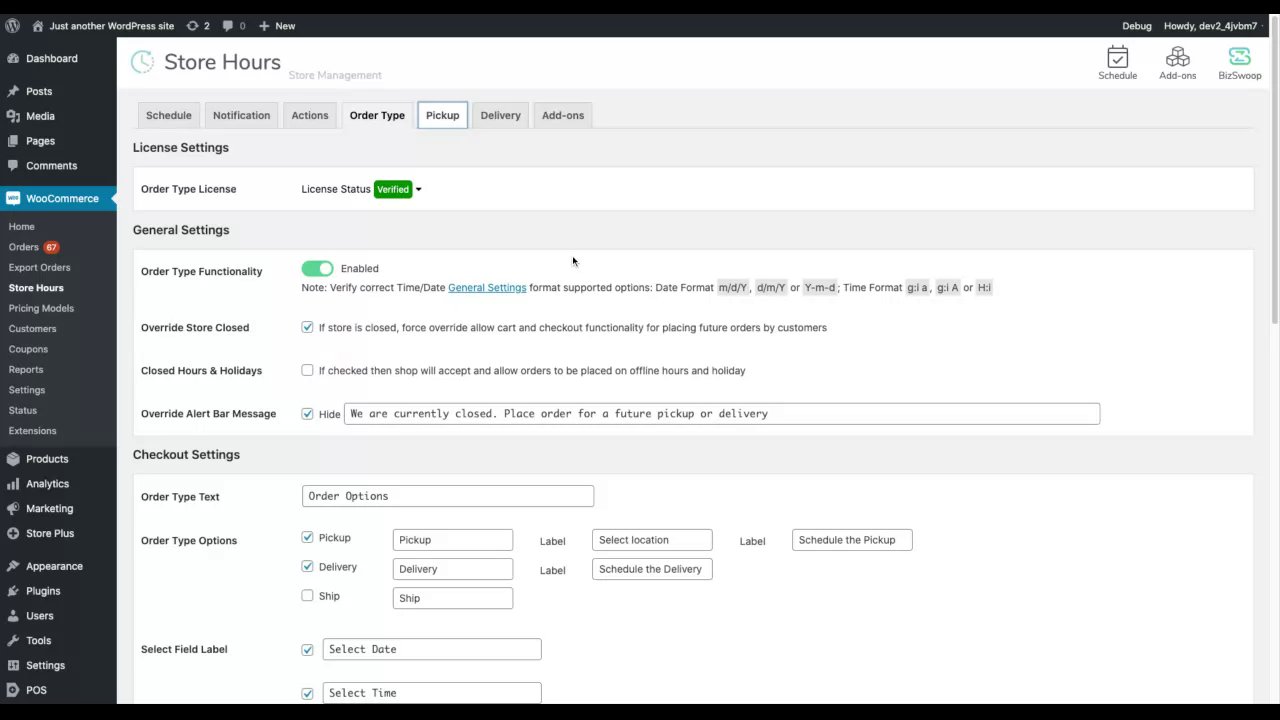Switch to the Delivery tab
Screen dimensions: 1280x720
[x=500, y=115]
